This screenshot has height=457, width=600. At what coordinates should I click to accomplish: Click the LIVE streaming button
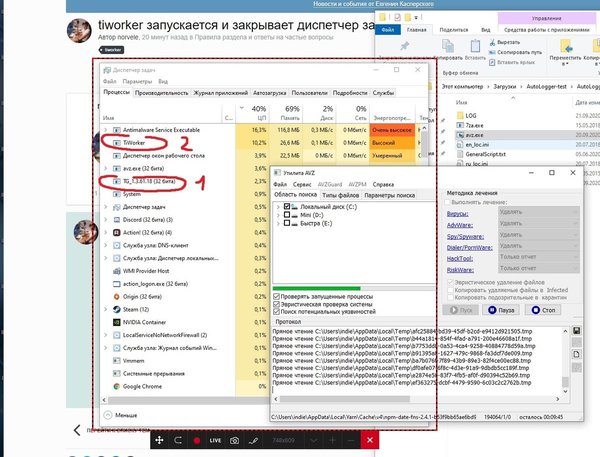tap(215, 441)
